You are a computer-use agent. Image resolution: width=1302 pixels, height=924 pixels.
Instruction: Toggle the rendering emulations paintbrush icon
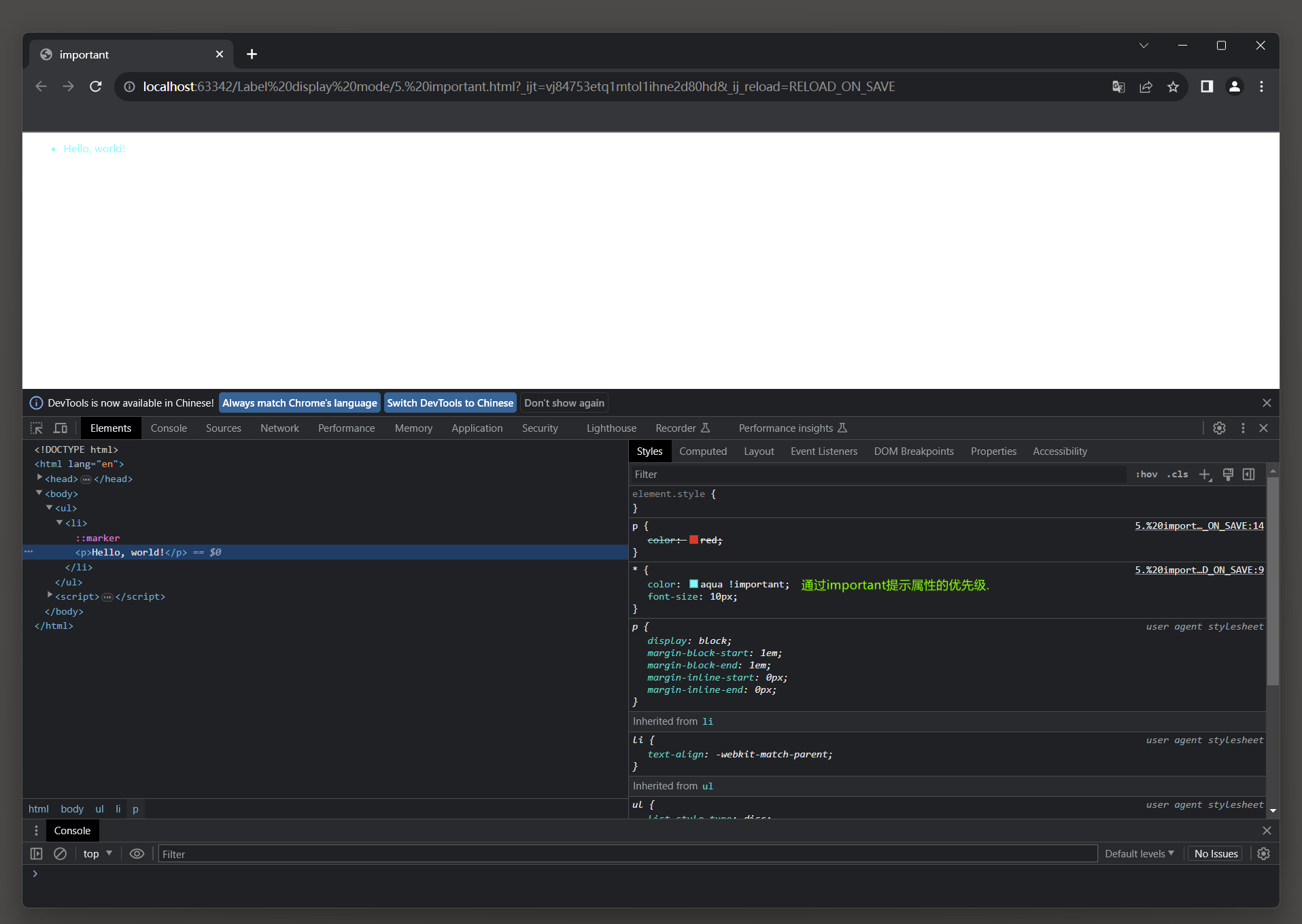pyautogui.click(x=1228, y=475)
